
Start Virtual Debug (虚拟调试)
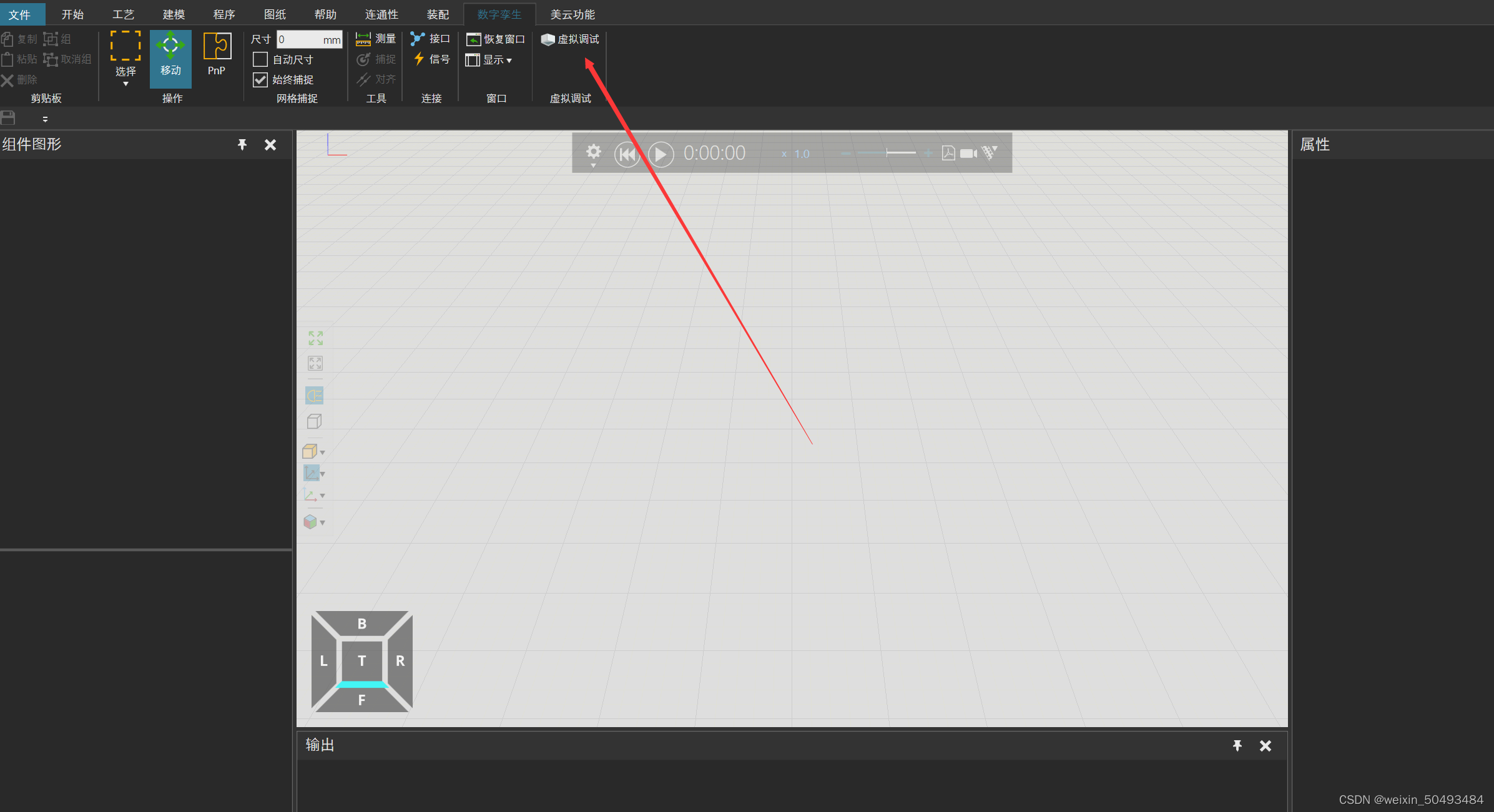[x=570, y=39]
